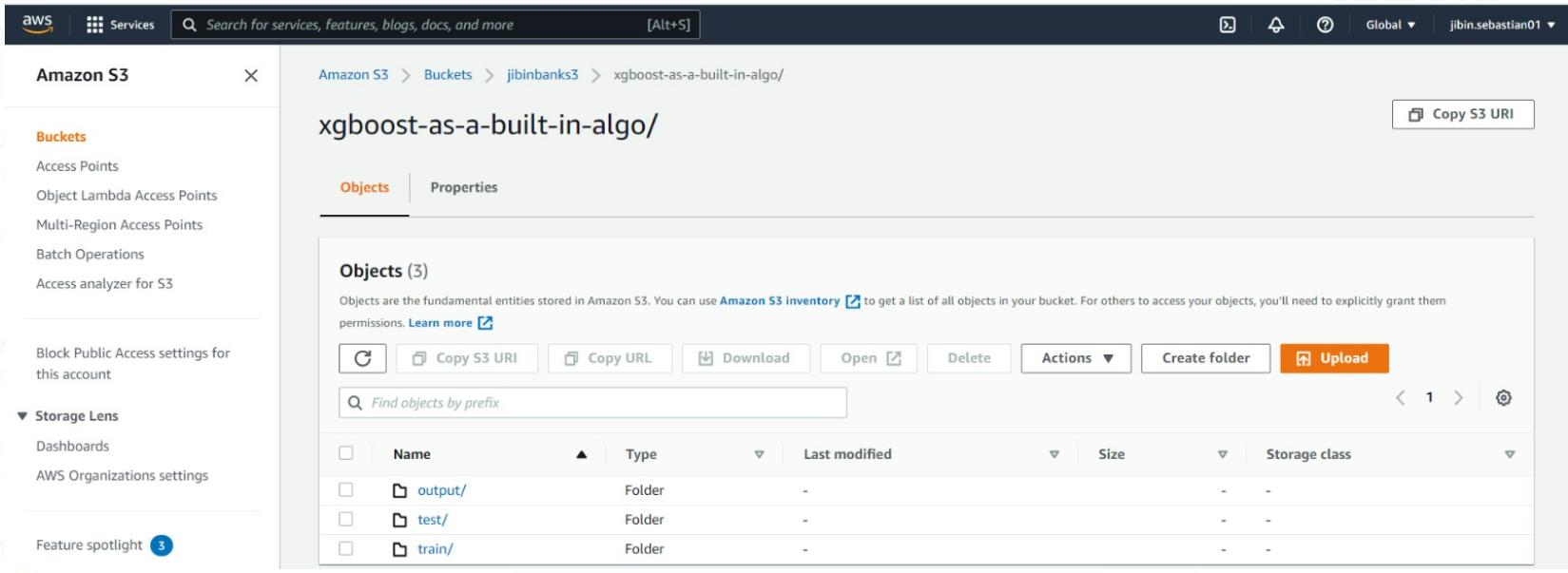Image resolution: width=1568 pixels, height=573 pixels.
Task: Click the Create folder button
Action: tap(1206, 358)
